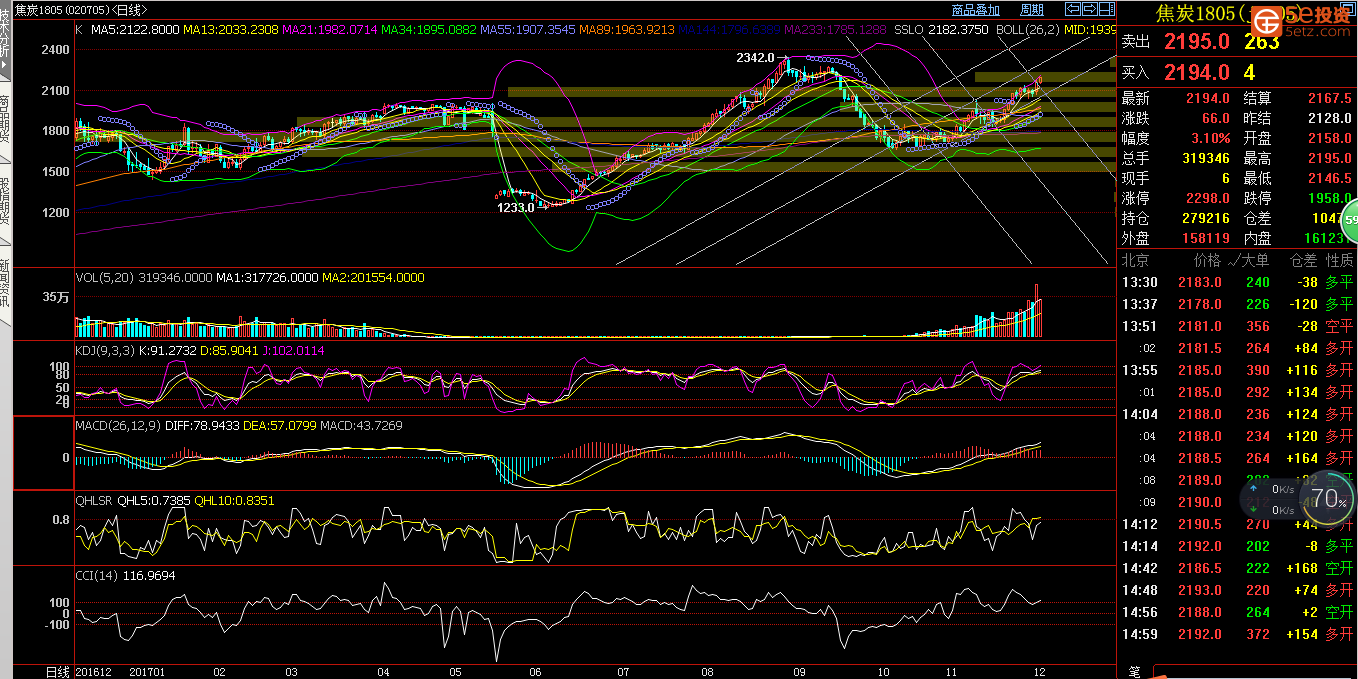
Task: Select the 13:51 trade row
Action: tap(1237, 326)
